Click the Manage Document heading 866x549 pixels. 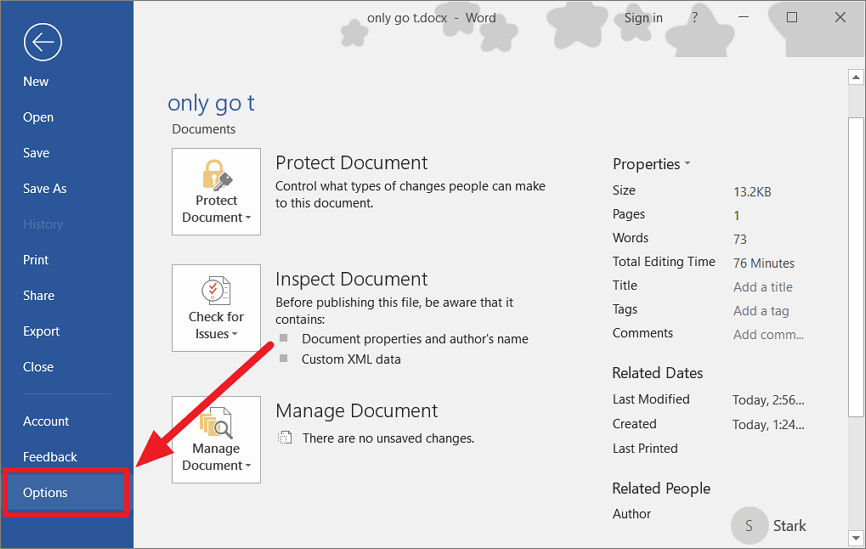[356, 411]
